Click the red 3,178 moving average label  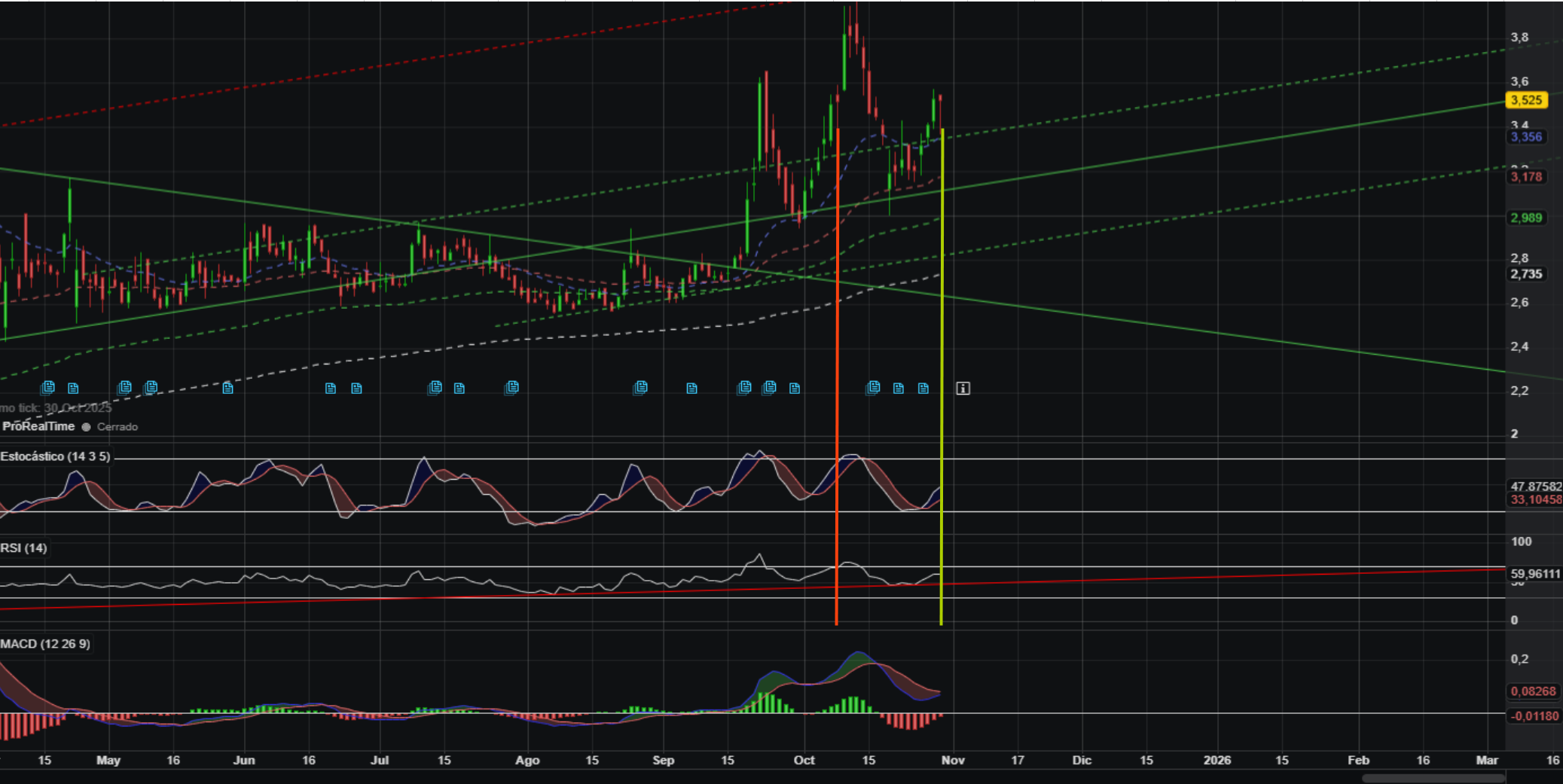click(x=1526, y=177)
